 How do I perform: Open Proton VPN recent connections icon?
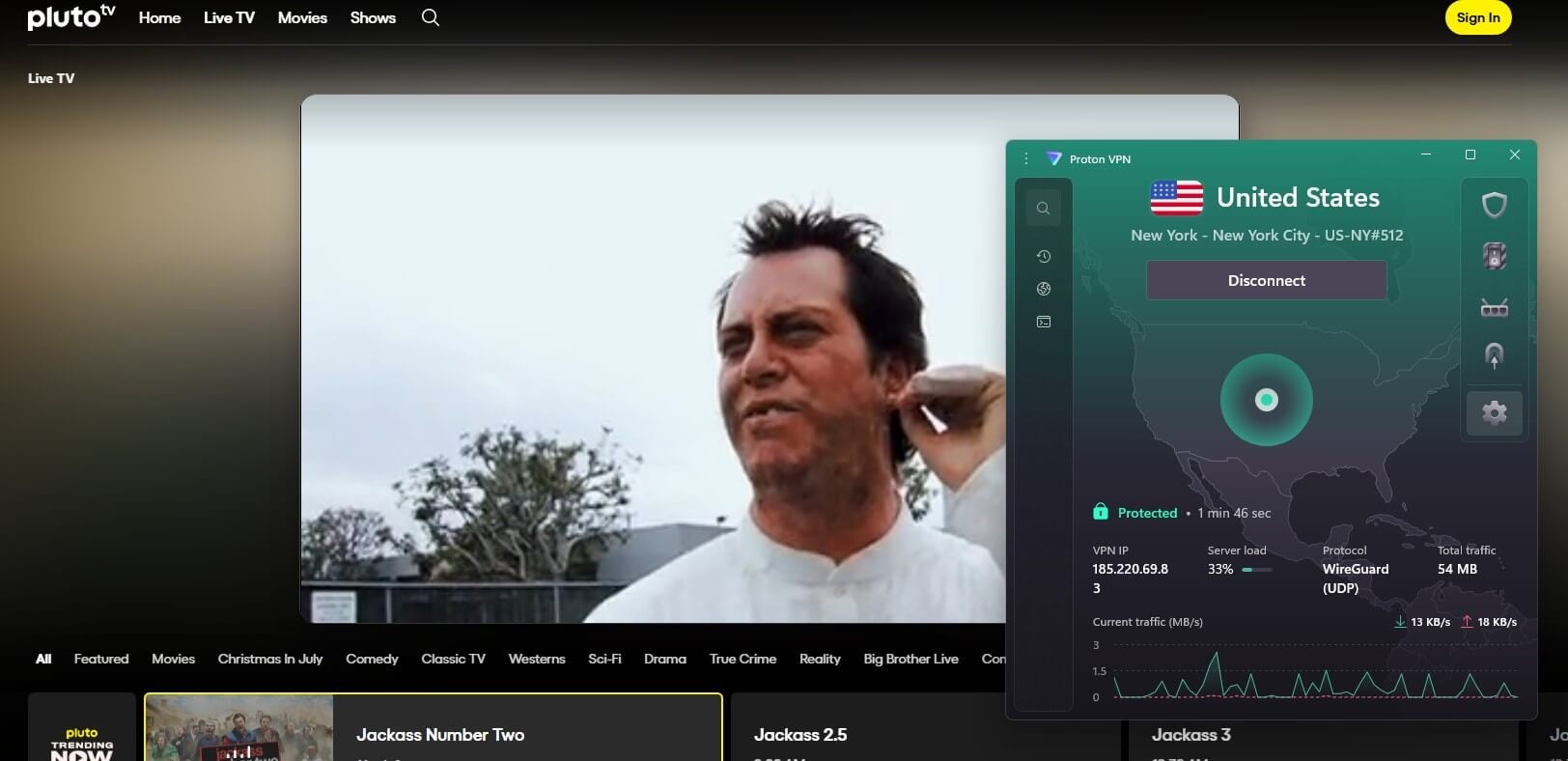pos(1043,256)
